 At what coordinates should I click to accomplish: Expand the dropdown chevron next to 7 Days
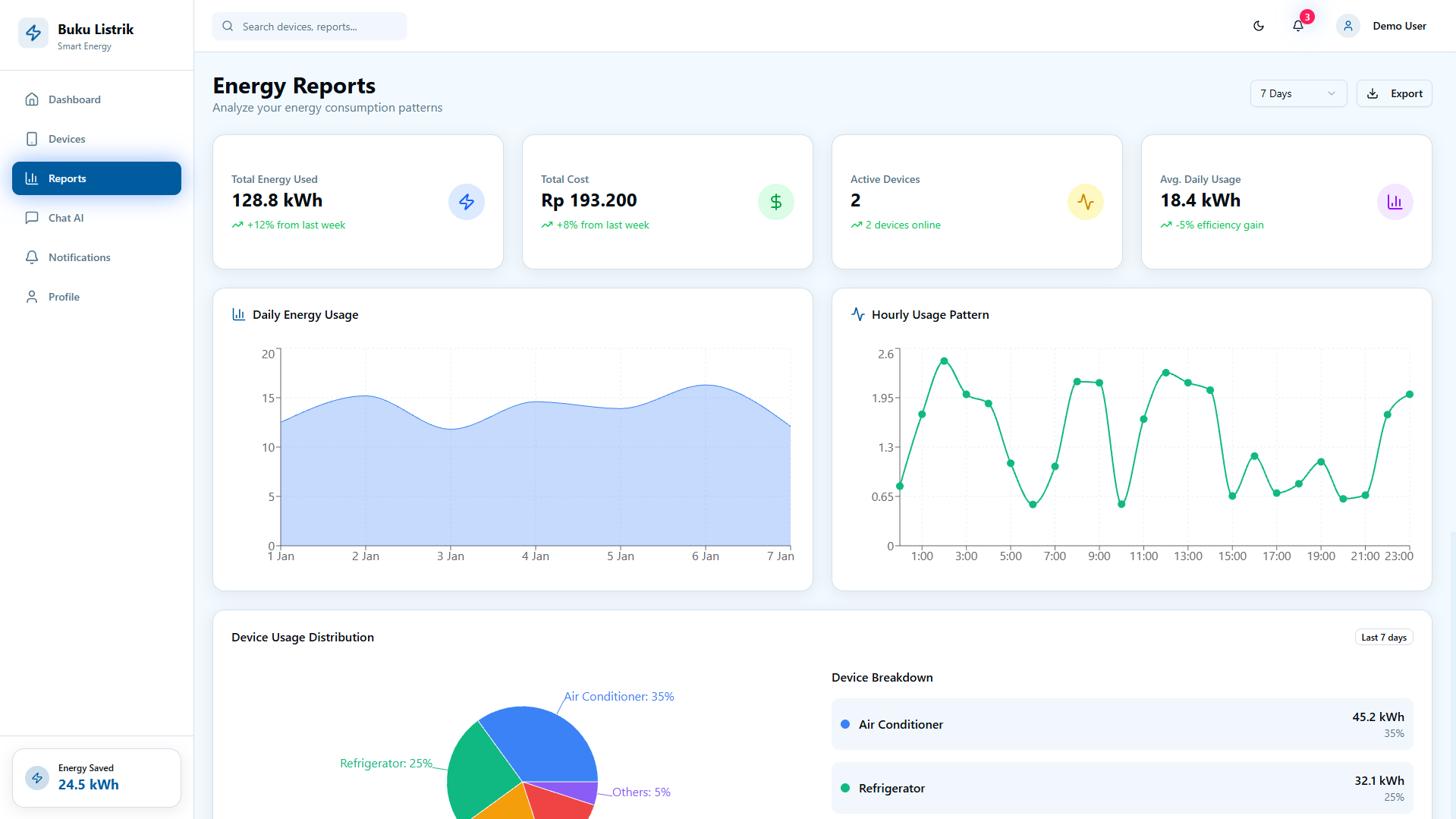click(1332, 93)
